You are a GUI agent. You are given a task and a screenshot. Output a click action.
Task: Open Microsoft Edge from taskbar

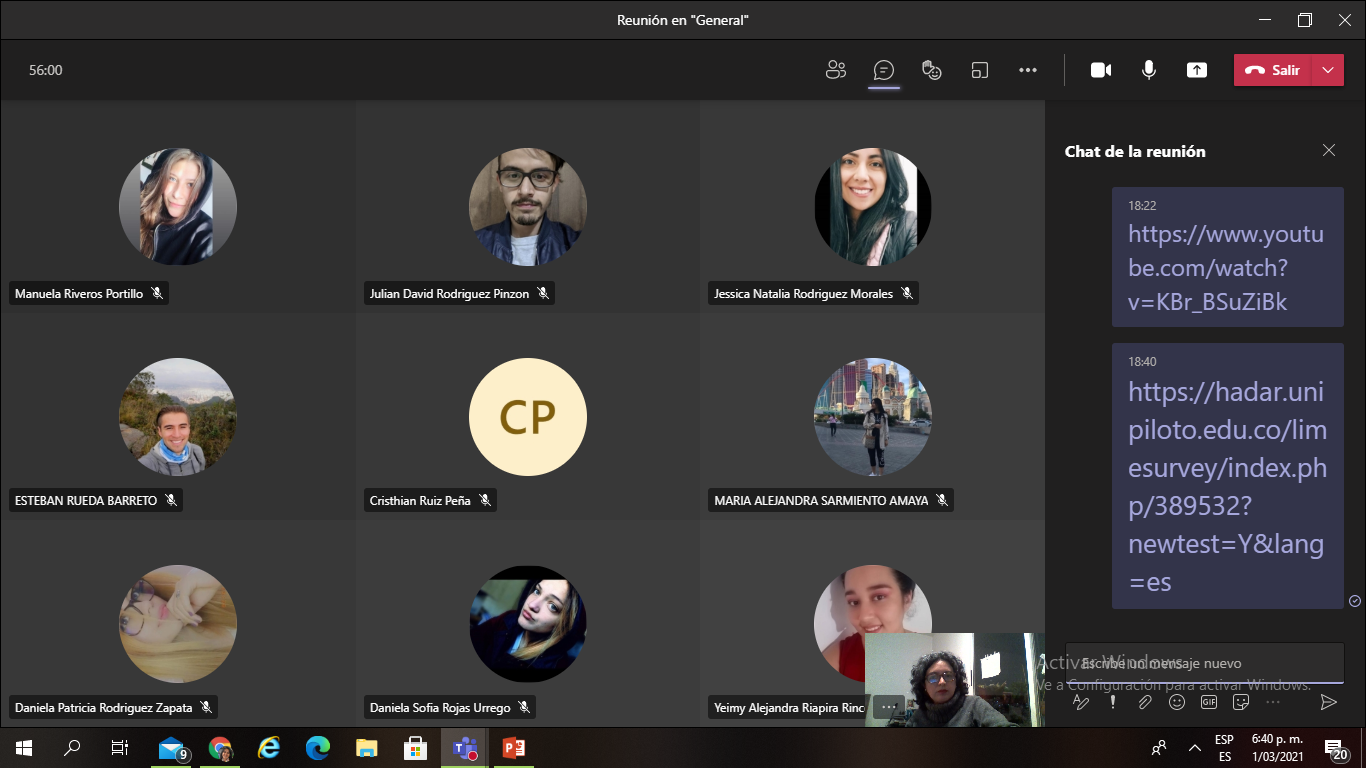point(318,748)
